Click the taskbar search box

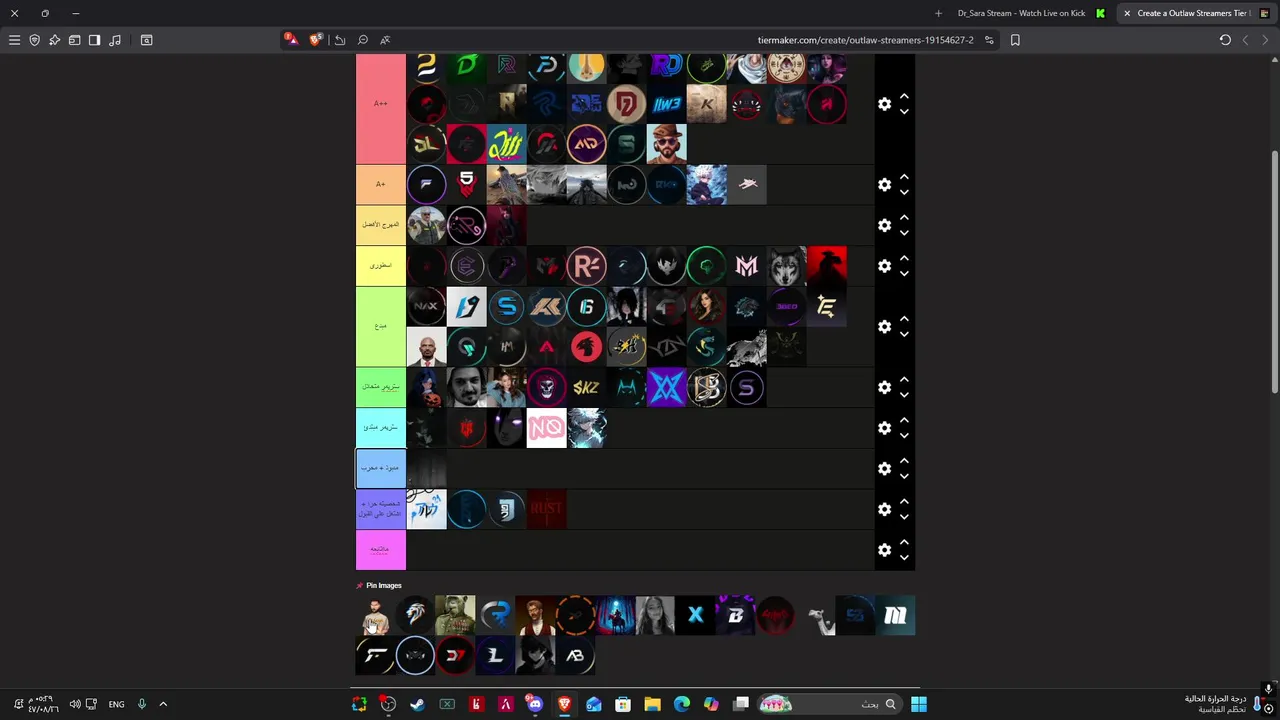pyautogui.click(x=829, y=704)
